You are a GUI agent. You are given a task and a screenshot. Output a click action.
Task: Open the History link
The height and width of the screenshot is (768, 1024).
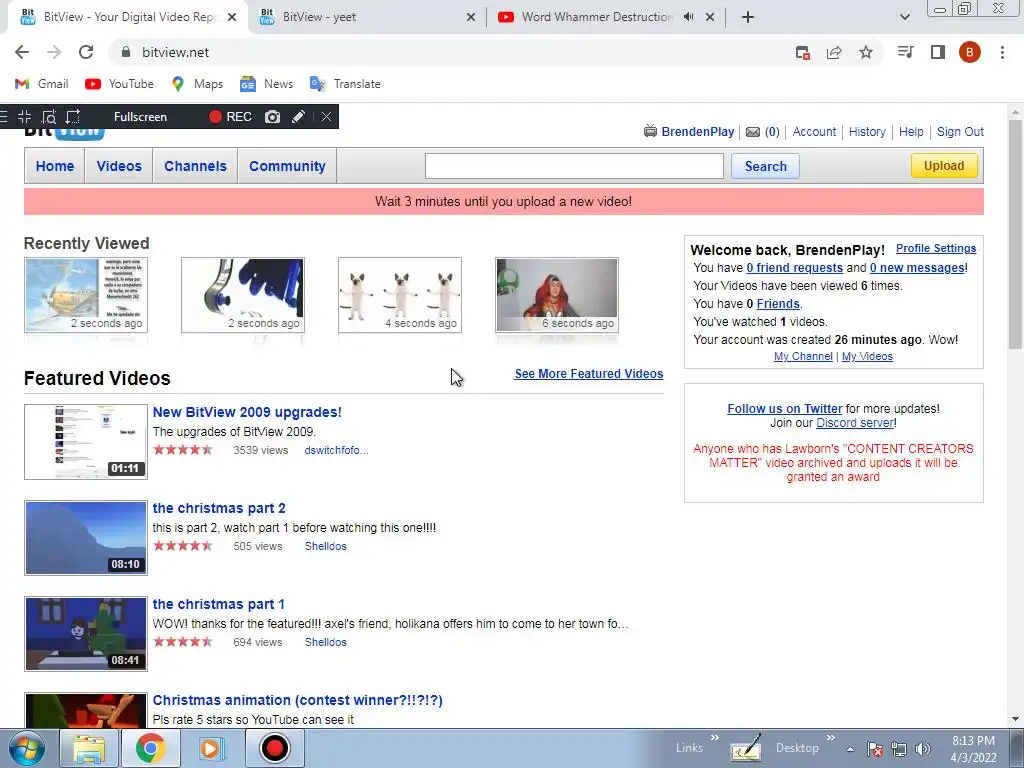pyautogui.click(x=867, y=131)
